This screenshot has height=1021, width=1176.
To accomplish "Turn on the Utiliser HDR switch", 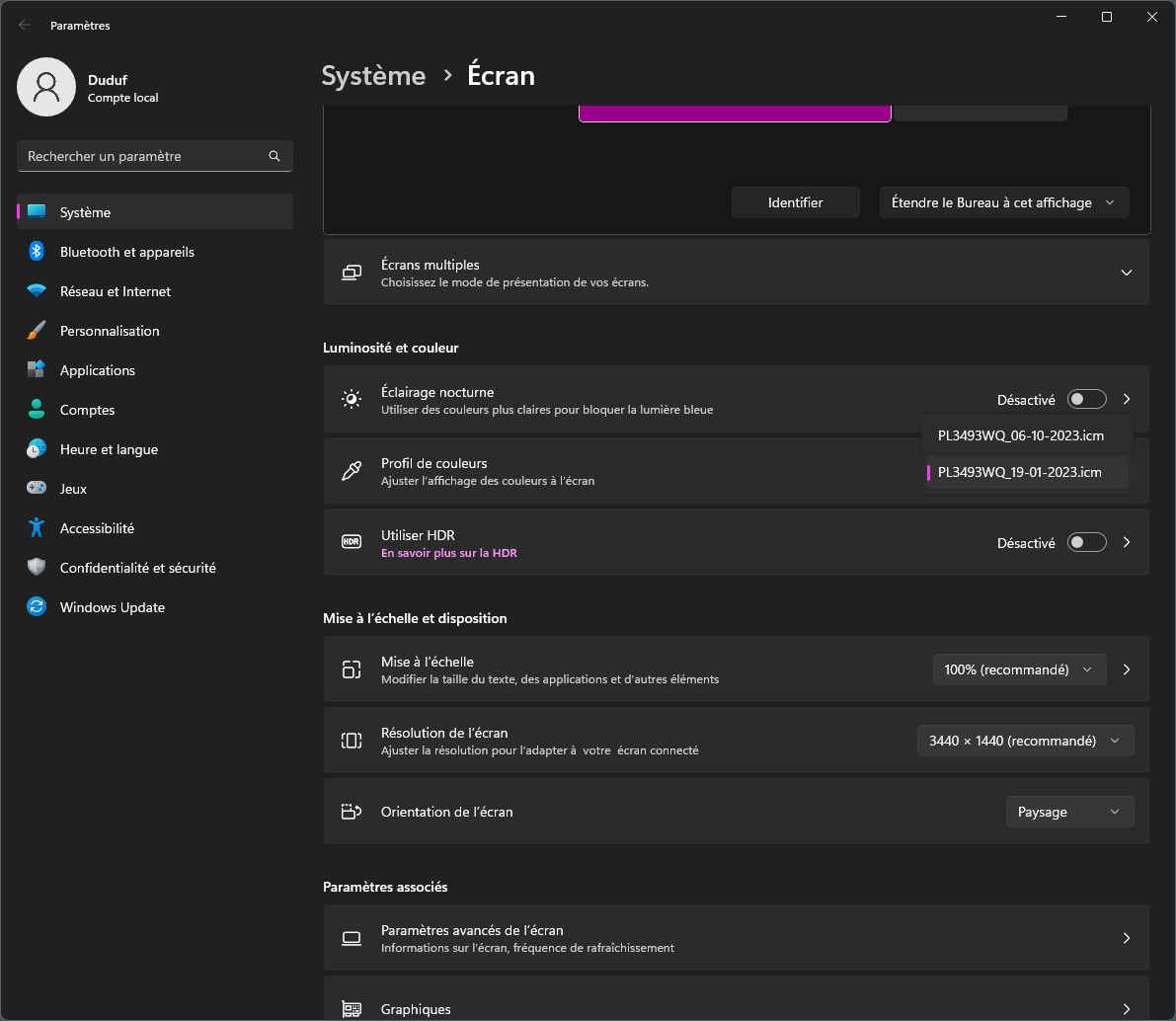I will pyautogui.click(x=1086, y=542).
